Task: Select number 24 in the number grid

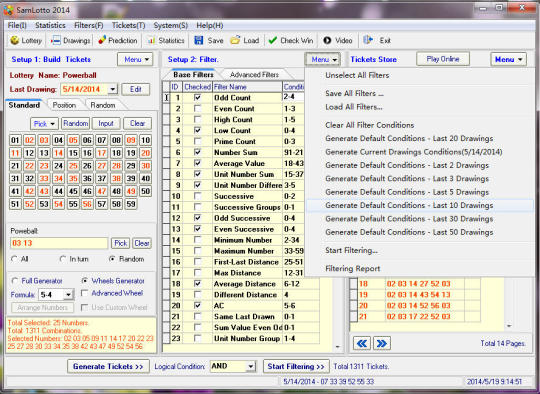Action: pyautogui.click(x=58, y=166)
